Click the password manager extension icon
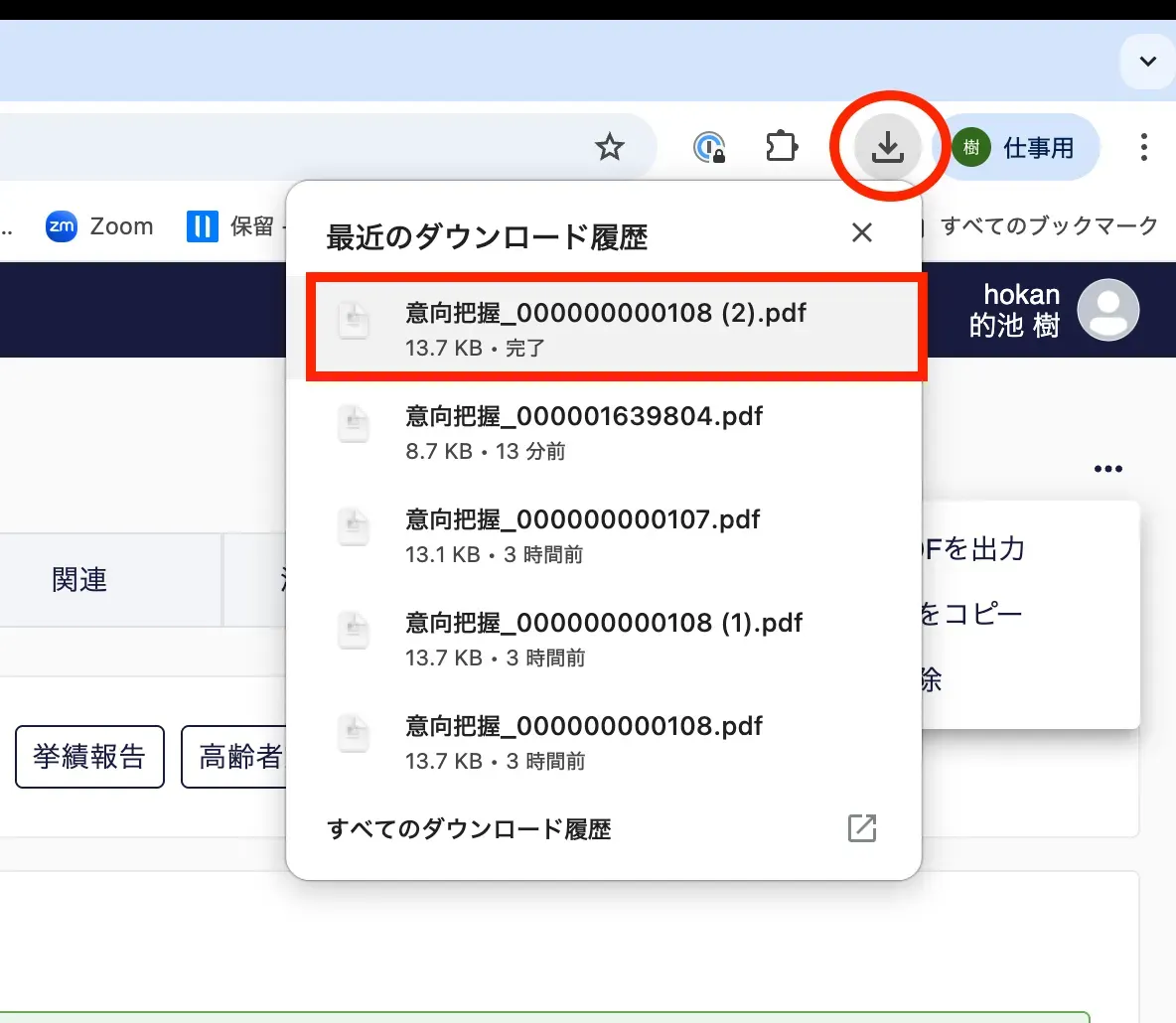The height and width of the screenshot is (1023, 1176). 709,148
